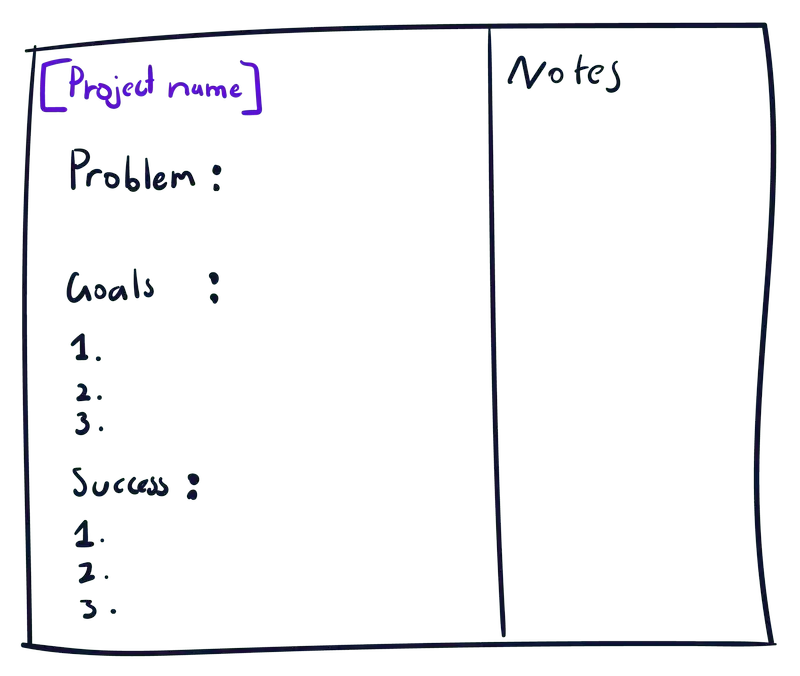The image size is (800, 676).
Task: Click the number 1 marker under Success
Action: (x=83, y=537)
